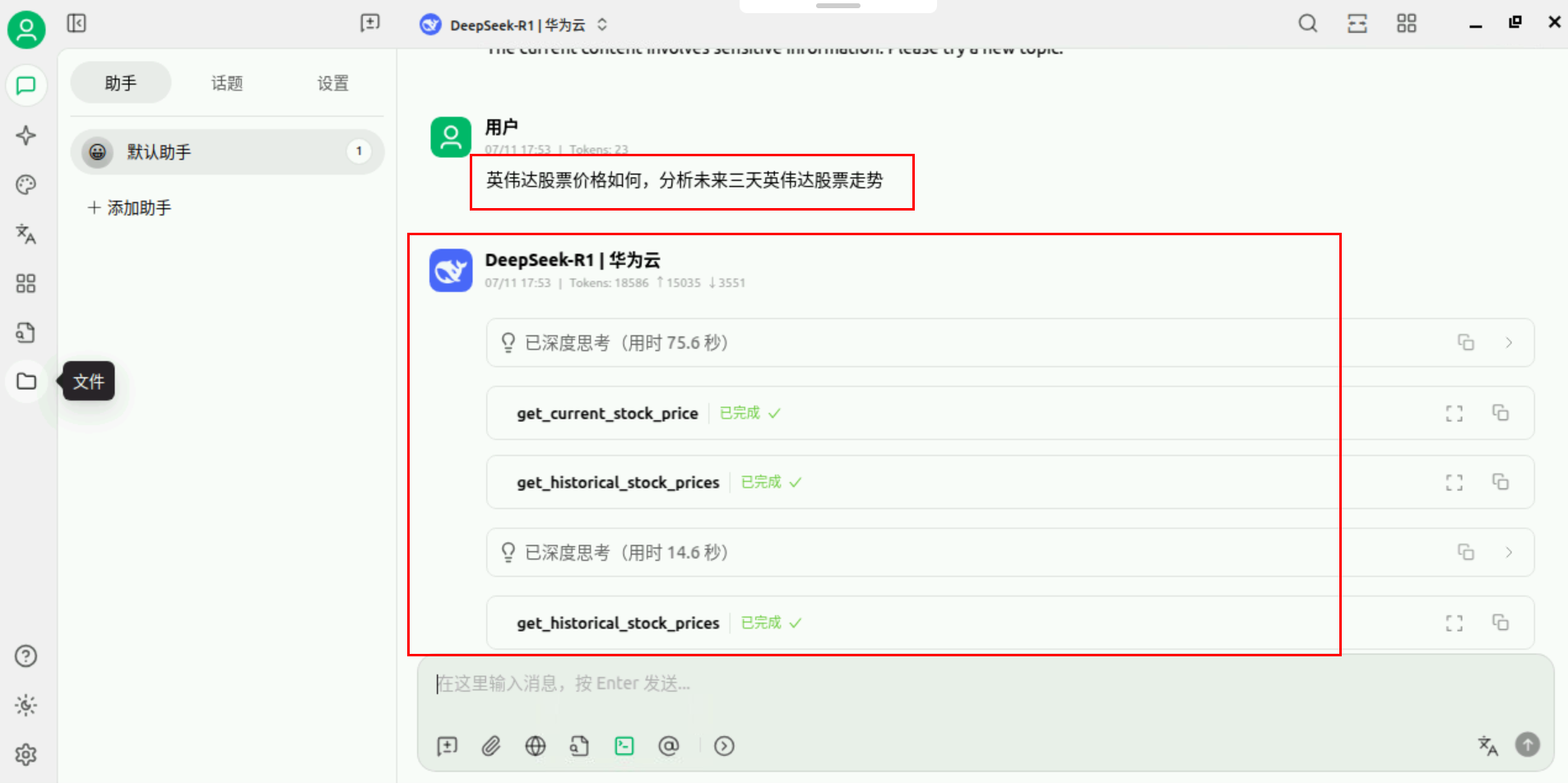Viewport: 1568px width, 783px height.
Task: Fullscreen the get_current_stock_price result
Action: point(1454,413)
